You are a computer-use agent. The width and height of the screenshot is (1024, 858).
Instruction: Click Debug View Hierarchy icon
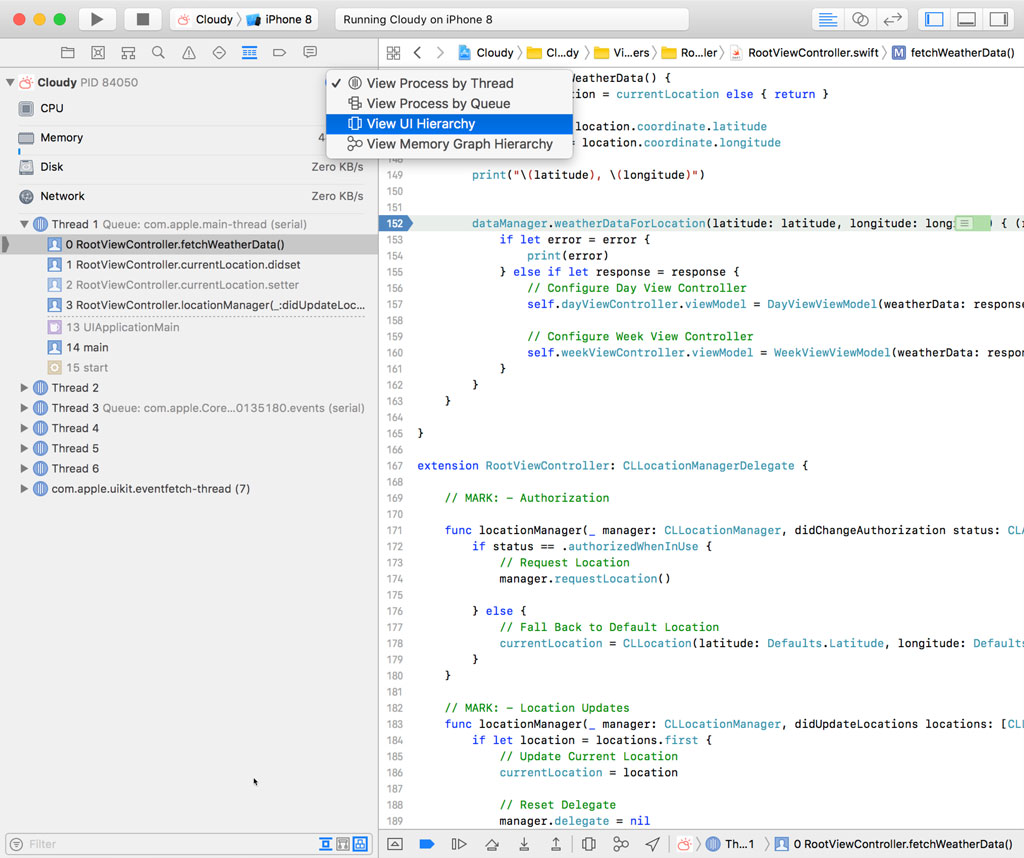coord(589,844)
